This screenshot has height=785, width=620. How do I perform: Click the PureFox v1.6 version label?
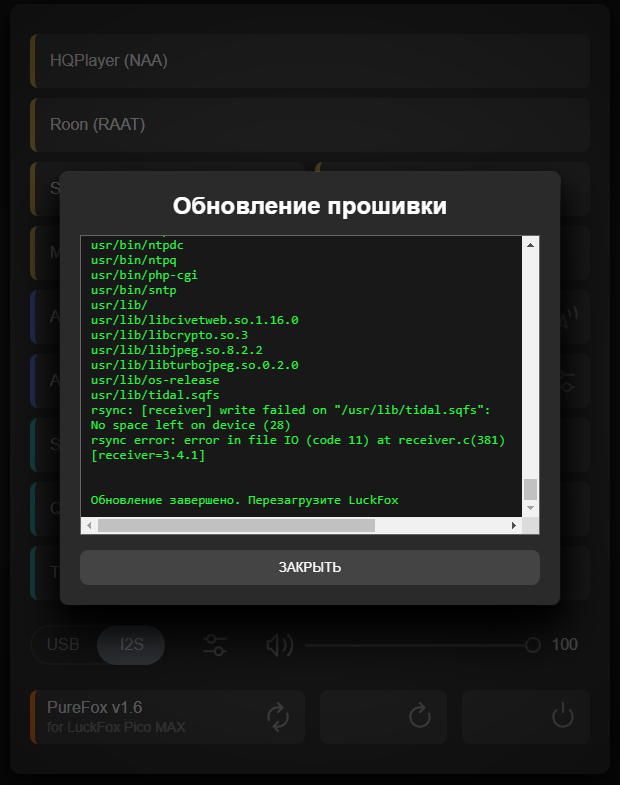(x=95, y=708)
